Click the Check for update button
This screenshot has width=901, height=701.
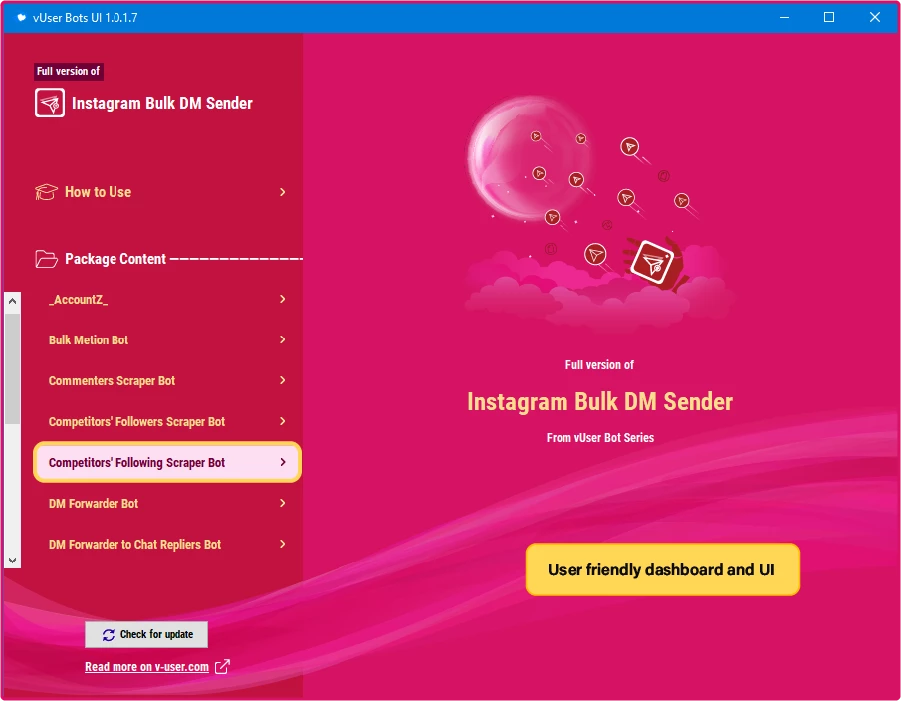coord(147,634)
